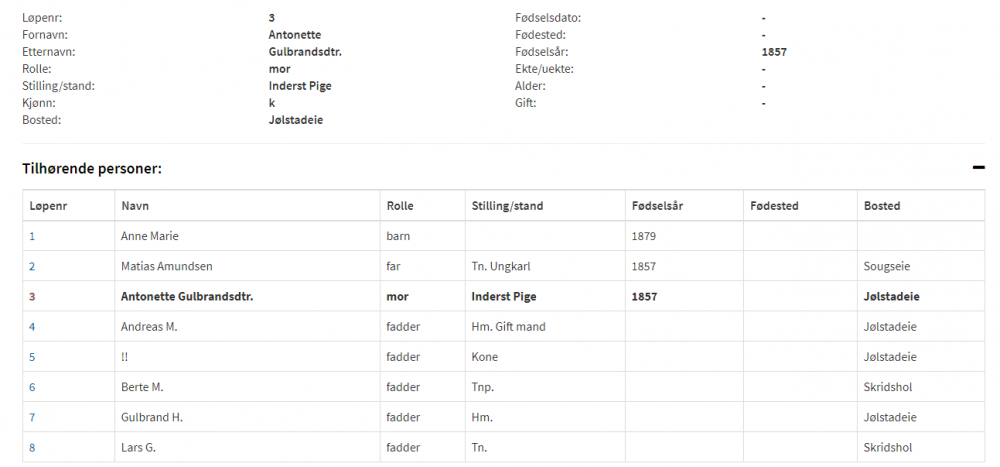
Task: Click the Løpenr column header
Action: [x=47, y=206]
